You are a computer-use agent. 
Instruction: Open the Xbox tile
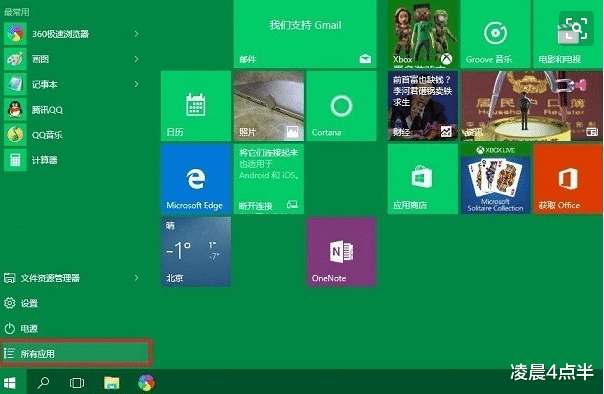tap(424, 34)
